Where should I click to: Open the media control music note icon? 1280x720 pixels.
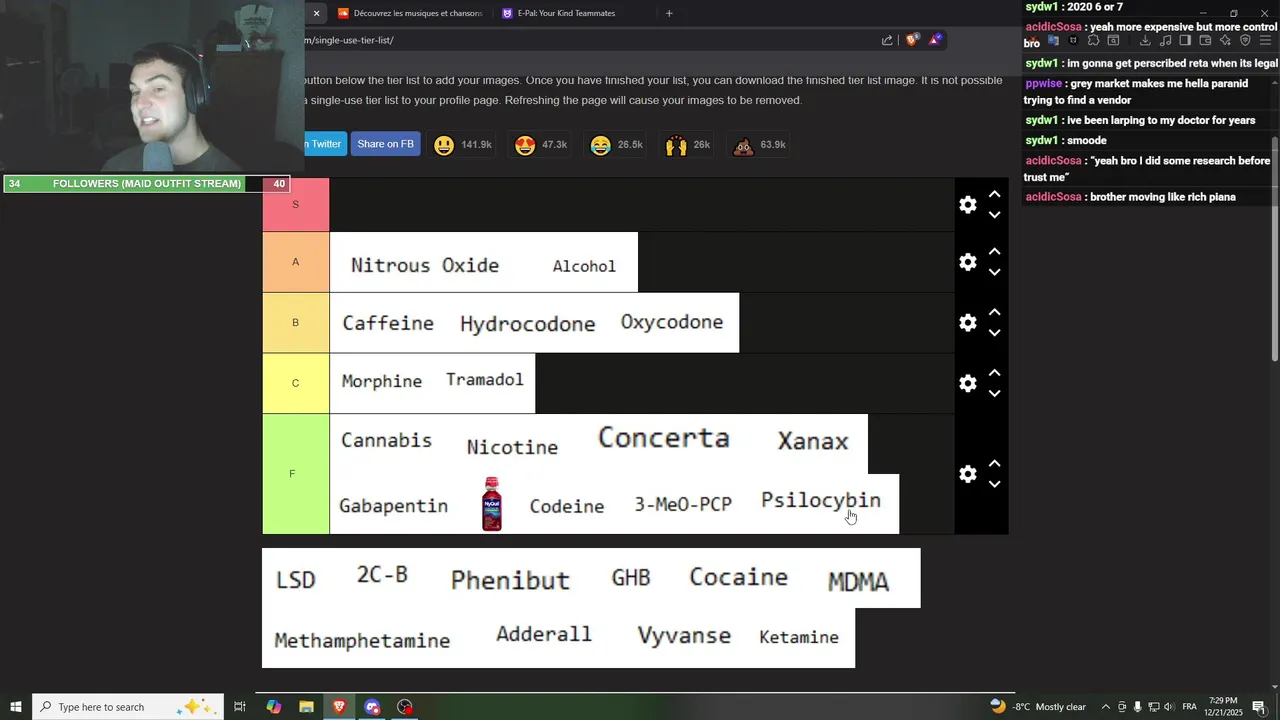tap(1165, 41)
